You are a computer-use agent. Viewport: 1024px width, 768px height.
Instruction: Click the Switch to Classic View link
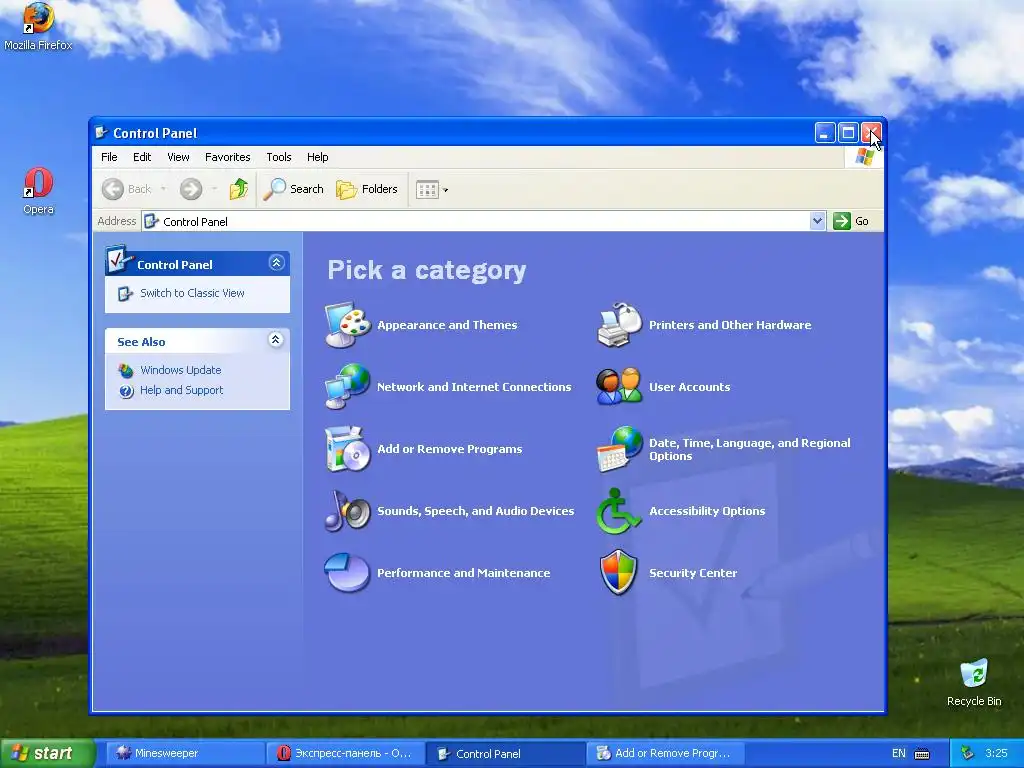click(x=192, y=293)
